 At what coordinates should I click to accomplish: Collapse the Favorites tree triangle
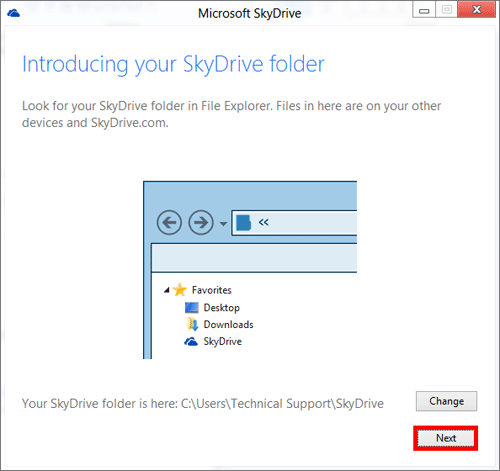coord(167,290)
